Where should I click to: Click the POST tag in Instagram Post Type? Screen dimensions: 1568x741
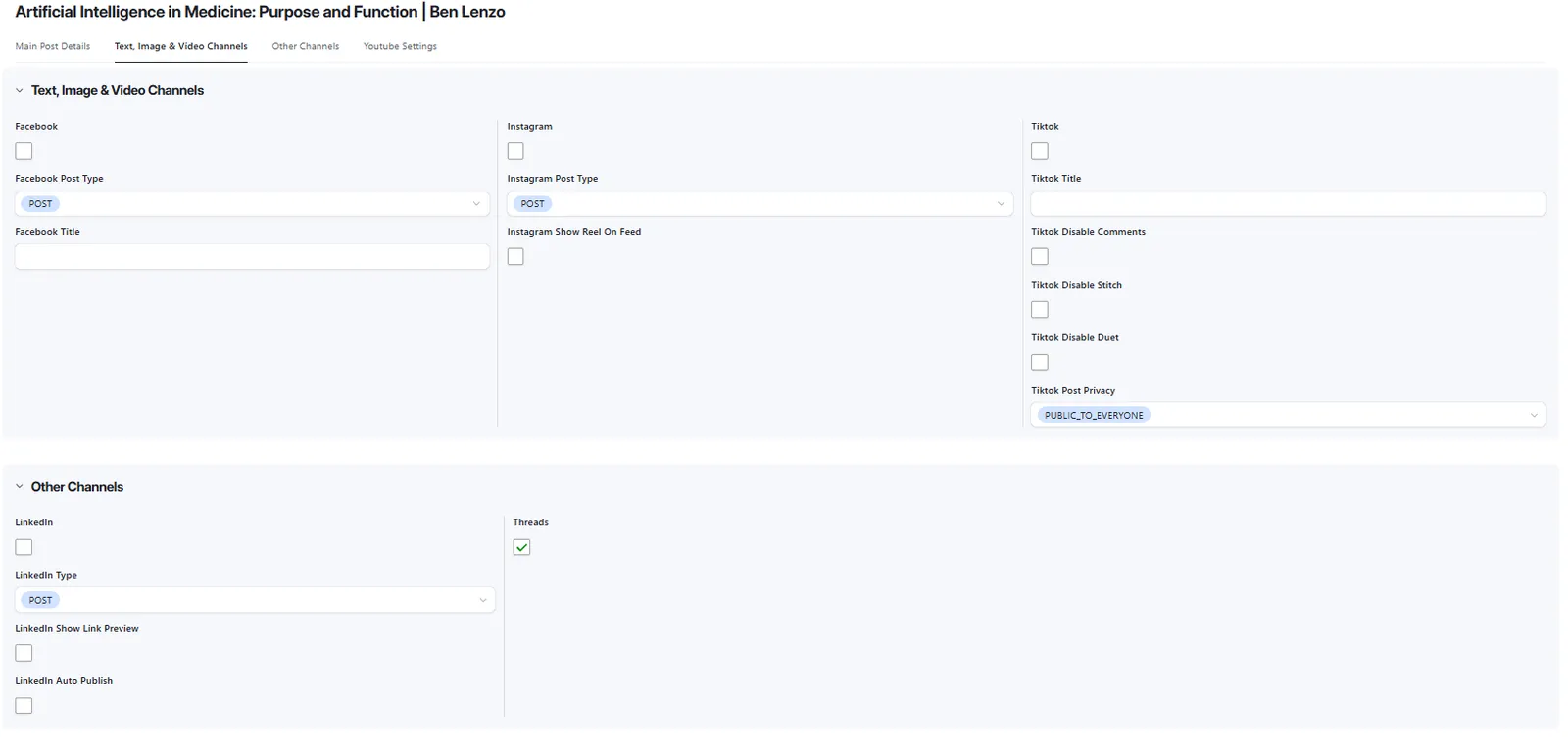click(532, 204)
